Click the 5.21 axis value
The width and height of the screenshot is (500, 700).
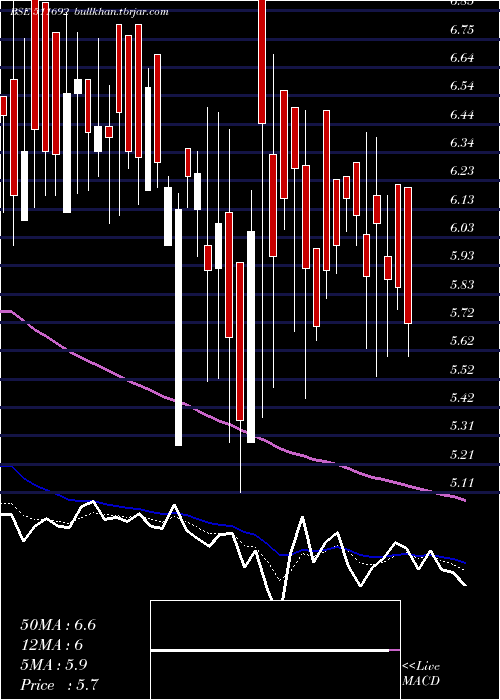coord(462,454)
